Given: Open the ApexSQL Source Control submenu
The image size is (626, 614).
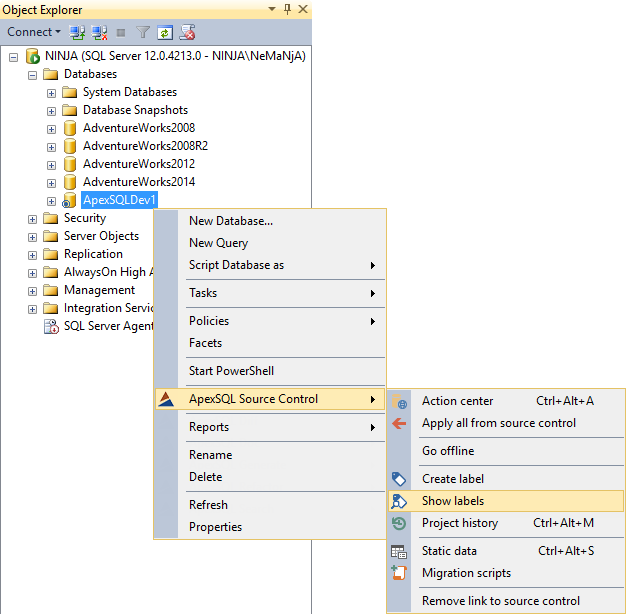Looking at the screenshot, I should pos(270,399).
